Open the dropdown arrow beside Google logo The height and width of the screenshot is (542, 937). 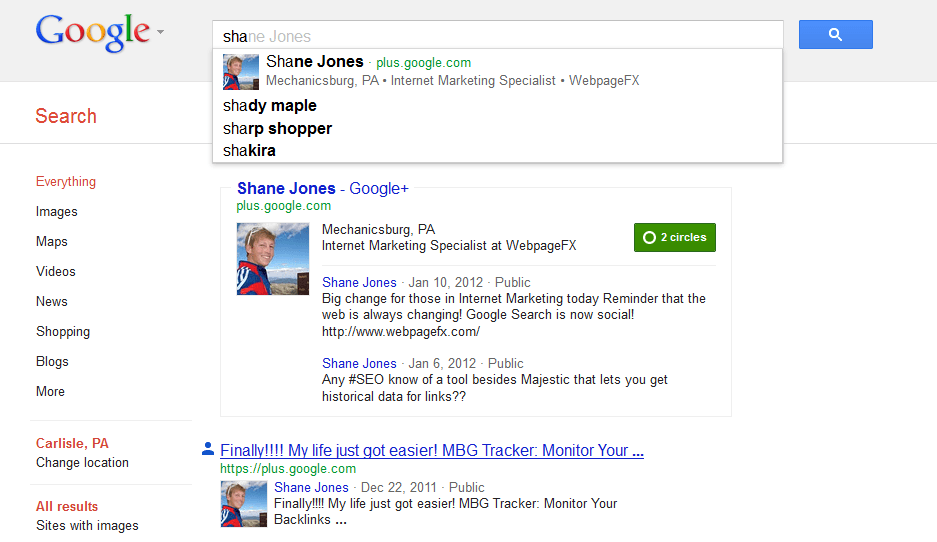(160, 32)
